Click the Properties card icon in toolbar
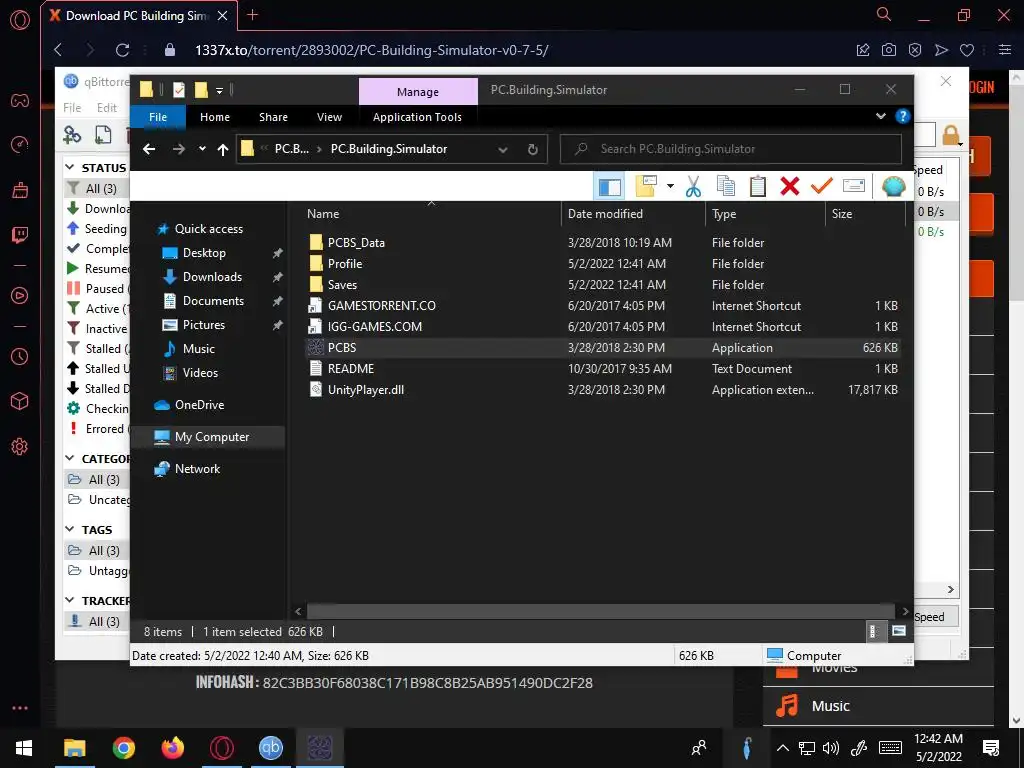This screenshot has height=768, width=1024. point(854,187)
